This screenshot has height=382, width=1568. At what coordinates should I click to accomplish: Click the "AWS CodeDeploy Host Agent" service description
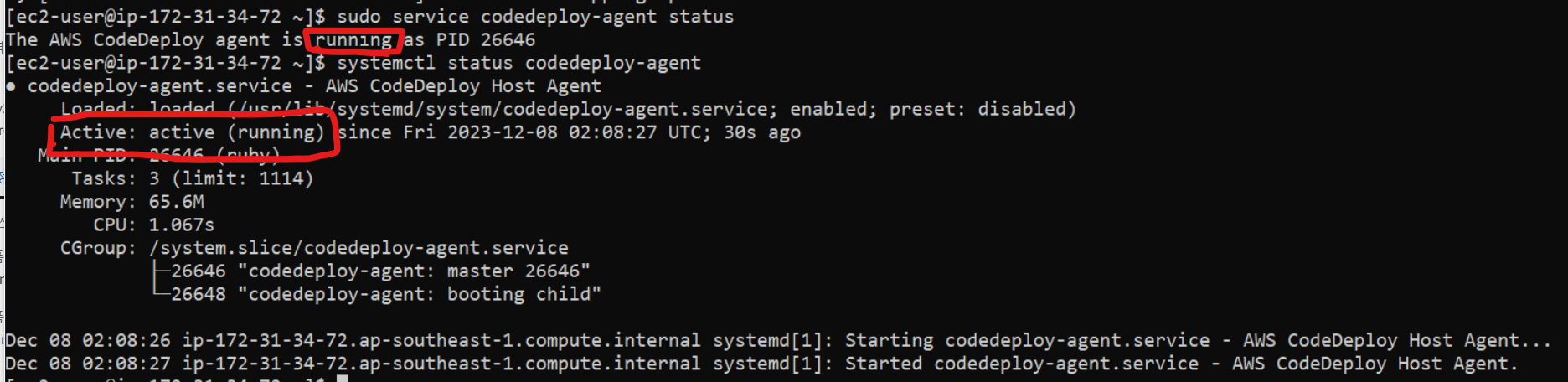(x=463, y=86)
